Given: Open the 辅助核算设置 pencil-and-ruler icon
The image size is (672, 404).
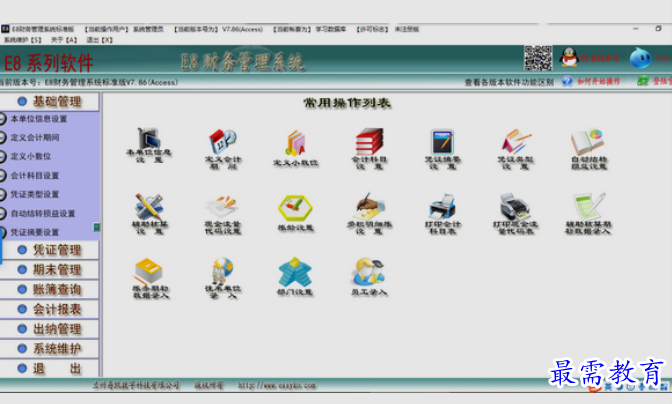Looking at the screenshot, I should 149,213.
